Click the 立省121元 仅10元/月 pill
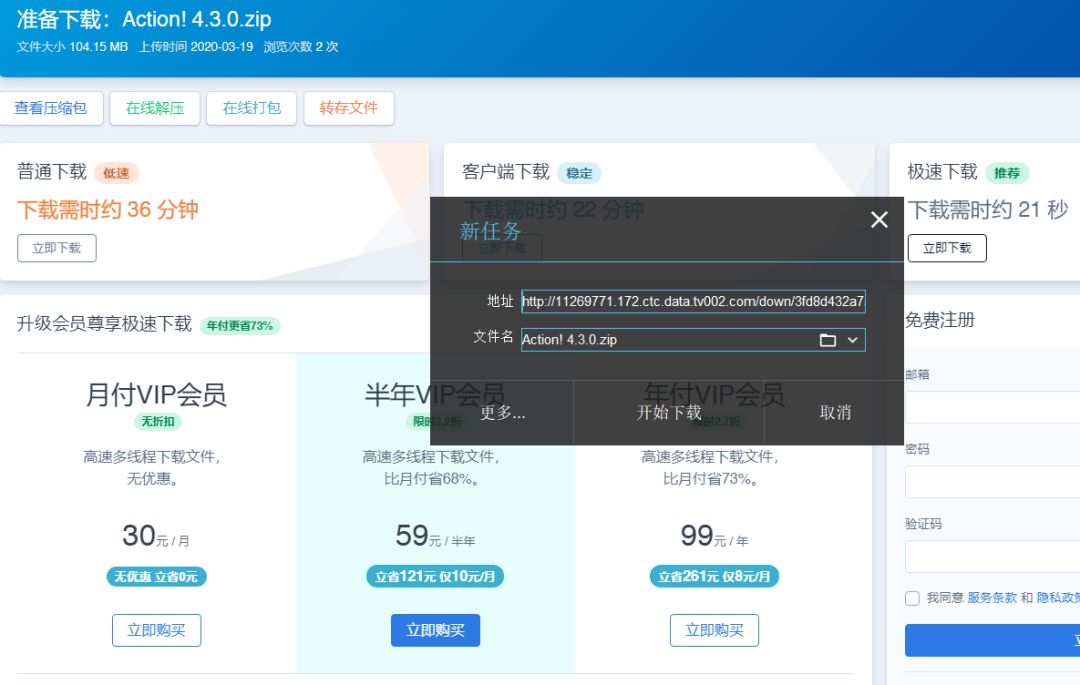This screenshot has height=685, width=1080. click(435, 576)
